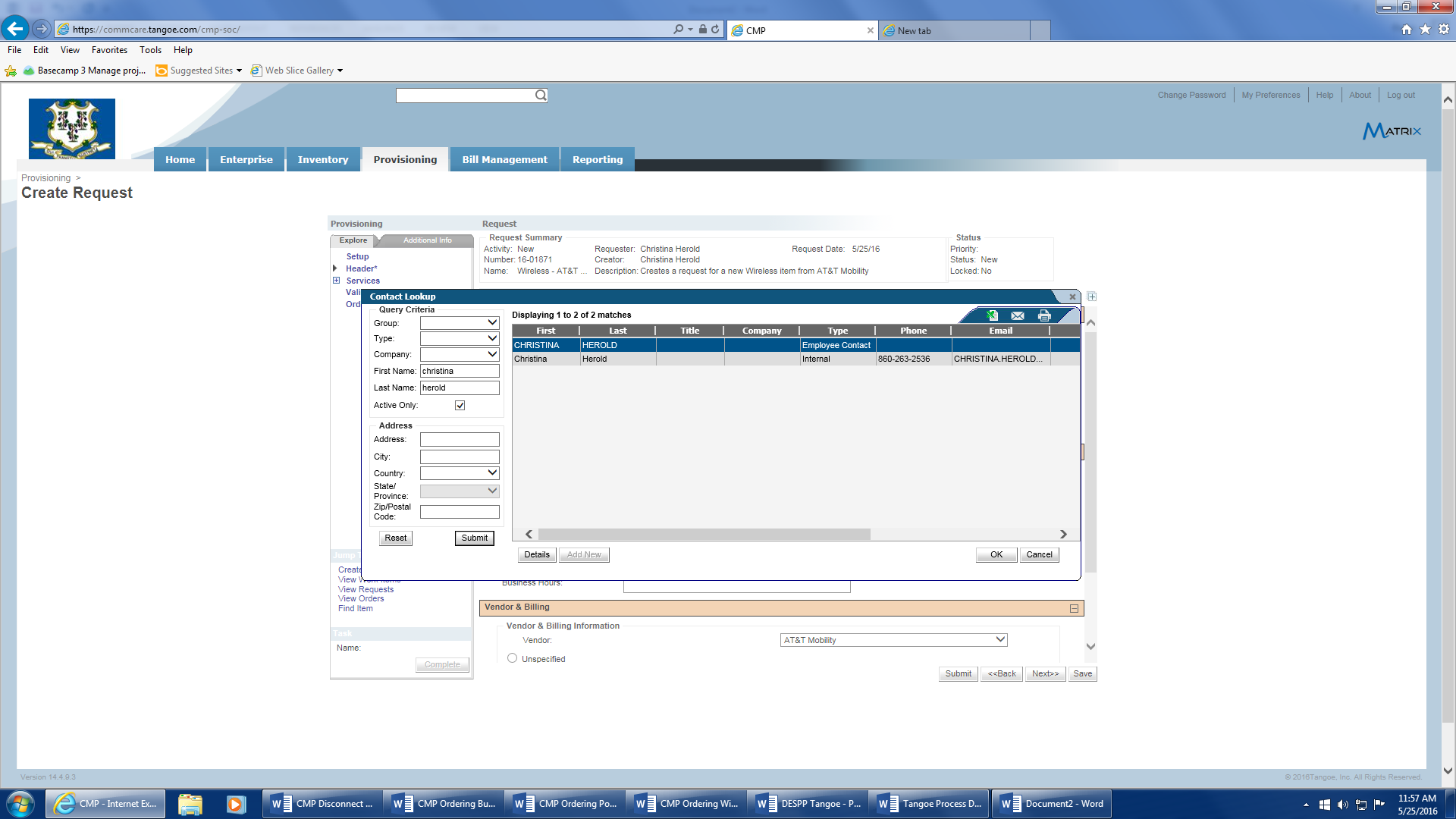The image size is (1456, 819).
Task: Click the email results envelope icon
Action: (x=1018, y=315)
